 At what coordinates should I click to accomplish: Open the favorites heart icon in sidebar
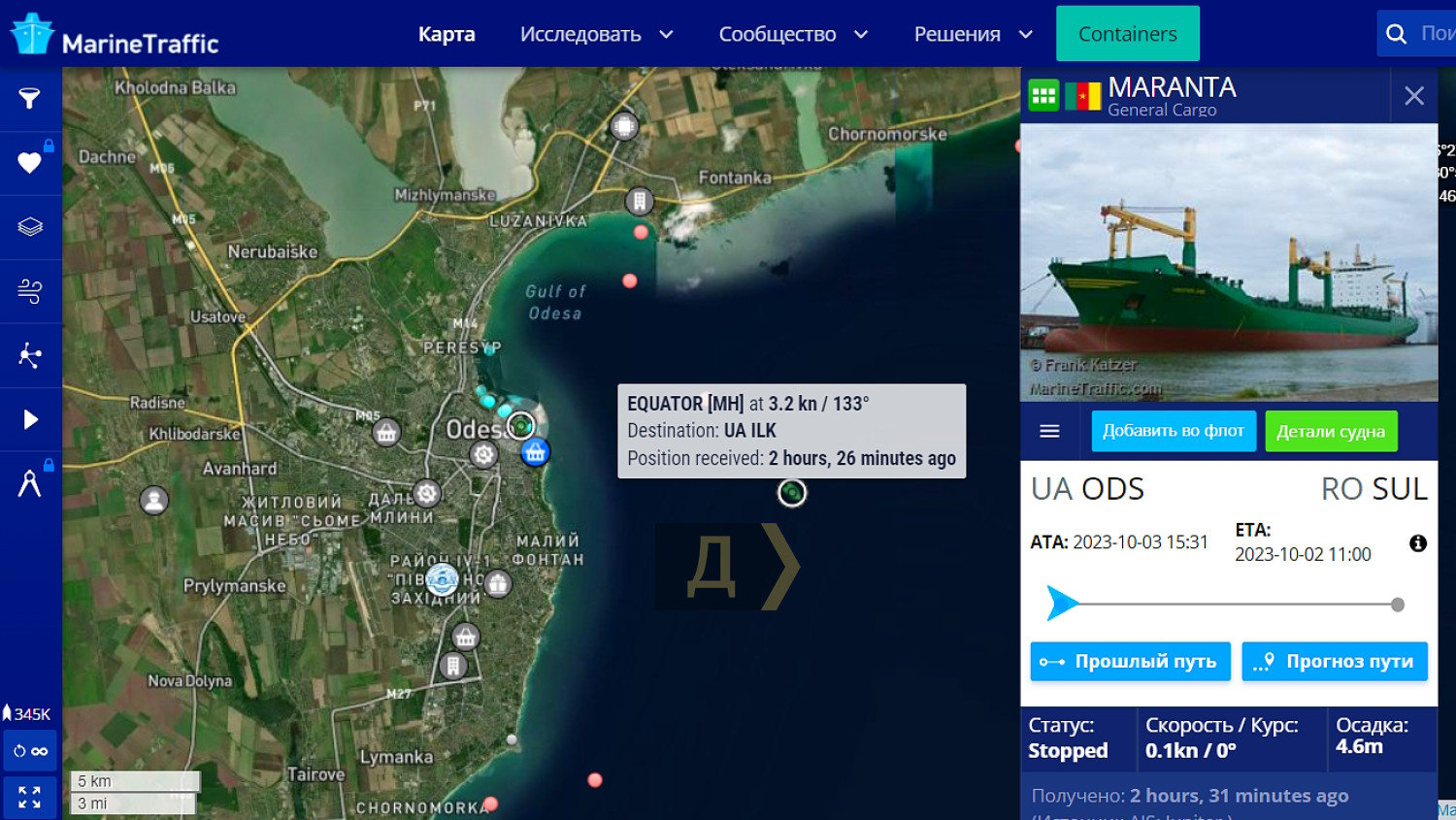(30, 162)
